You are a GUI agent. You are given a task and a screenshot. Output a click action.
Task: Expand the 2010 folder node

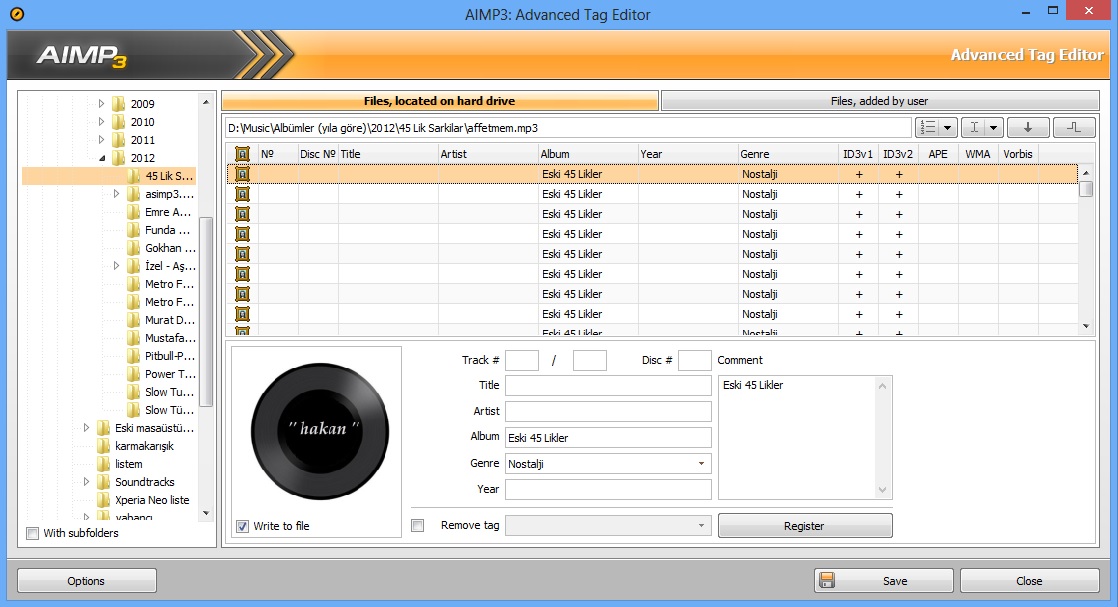[x=101, y=122]
